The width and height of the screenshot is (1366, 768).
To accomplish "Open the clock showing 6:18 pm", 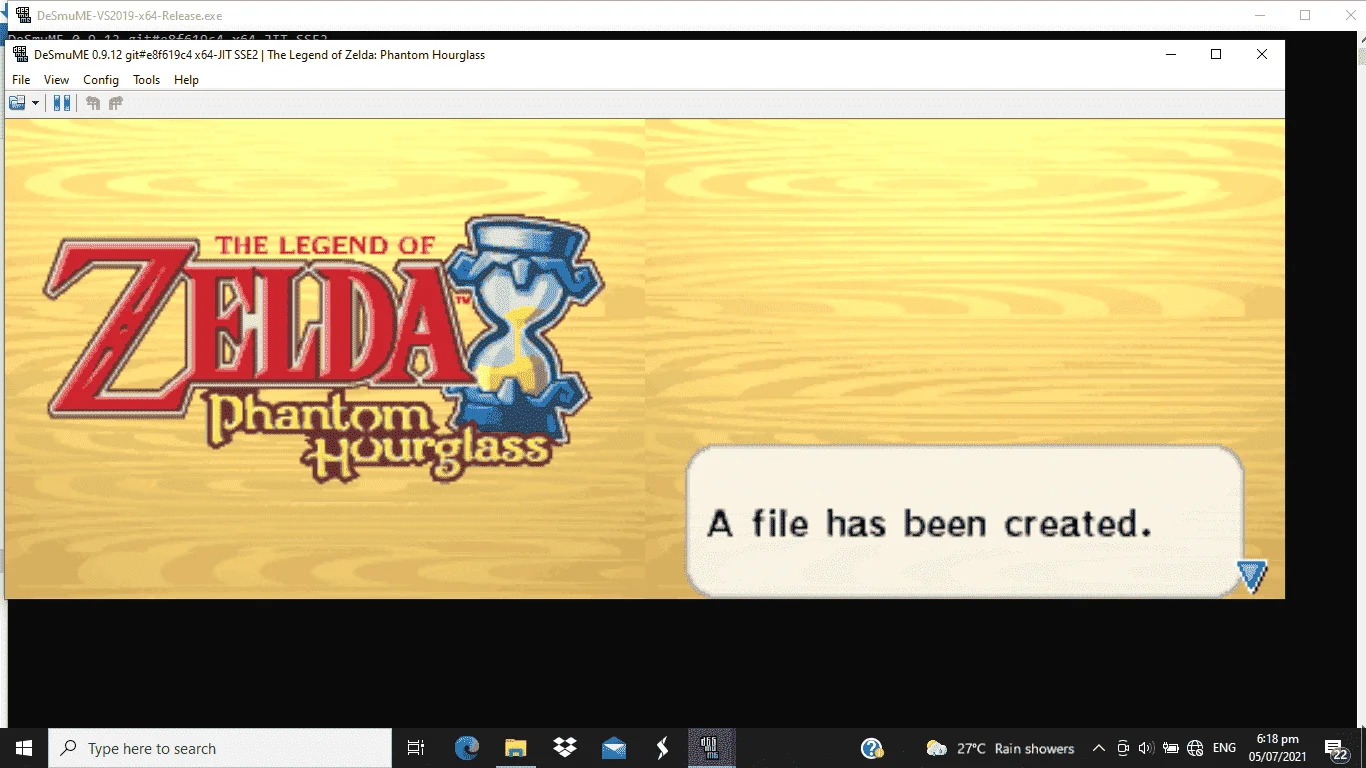I will tap(1276, 748).
